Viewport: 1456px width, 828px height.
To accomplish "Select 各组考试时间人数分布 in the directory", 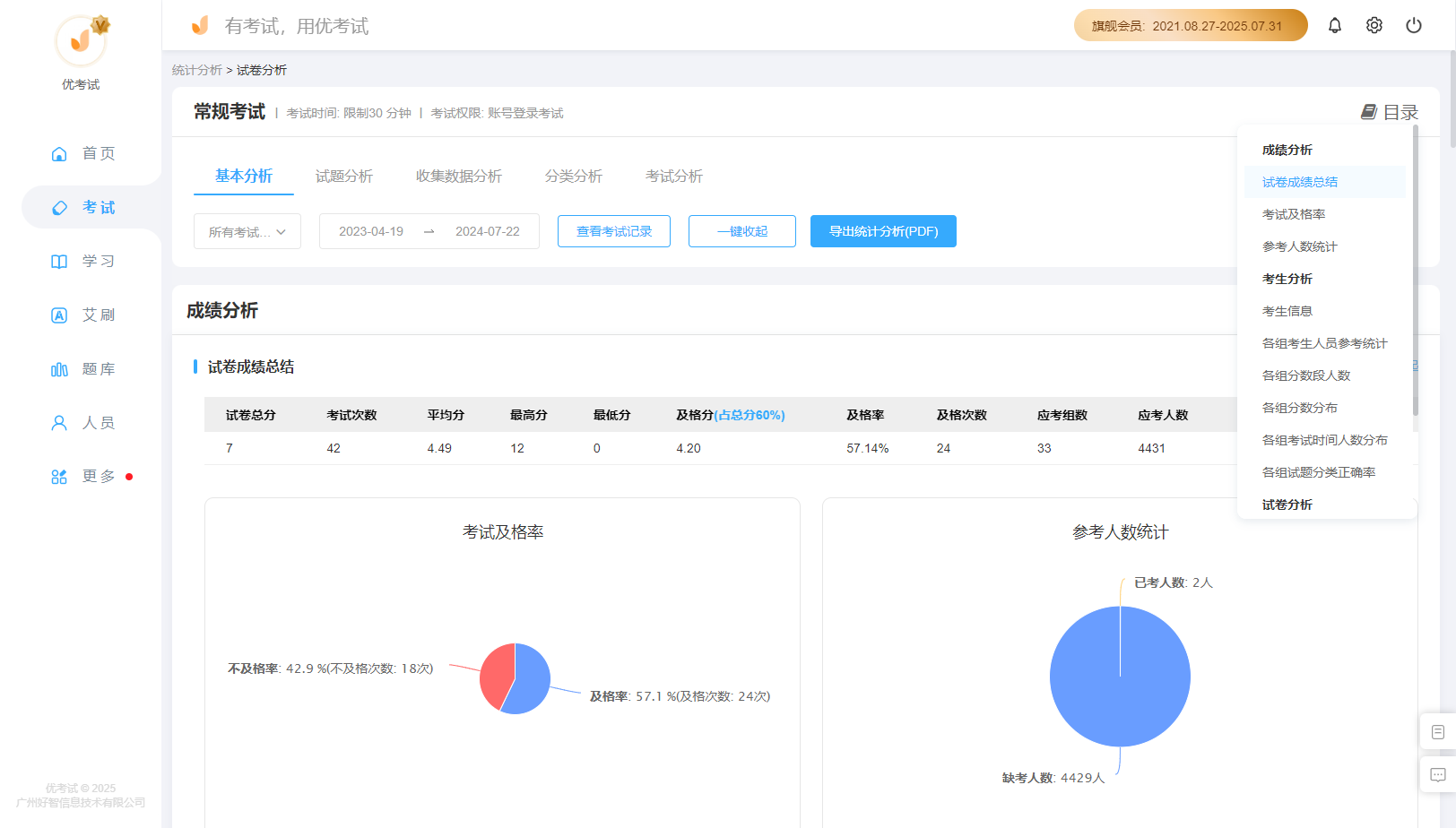I will [x=1325, y=440].
